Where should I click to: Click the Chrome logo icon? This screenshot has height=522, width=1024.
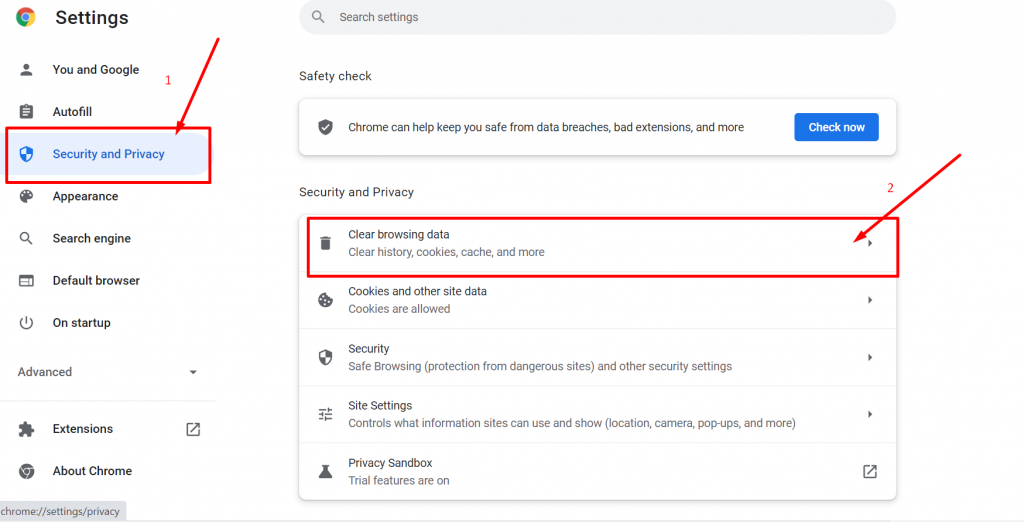click(x=26, y=17)
